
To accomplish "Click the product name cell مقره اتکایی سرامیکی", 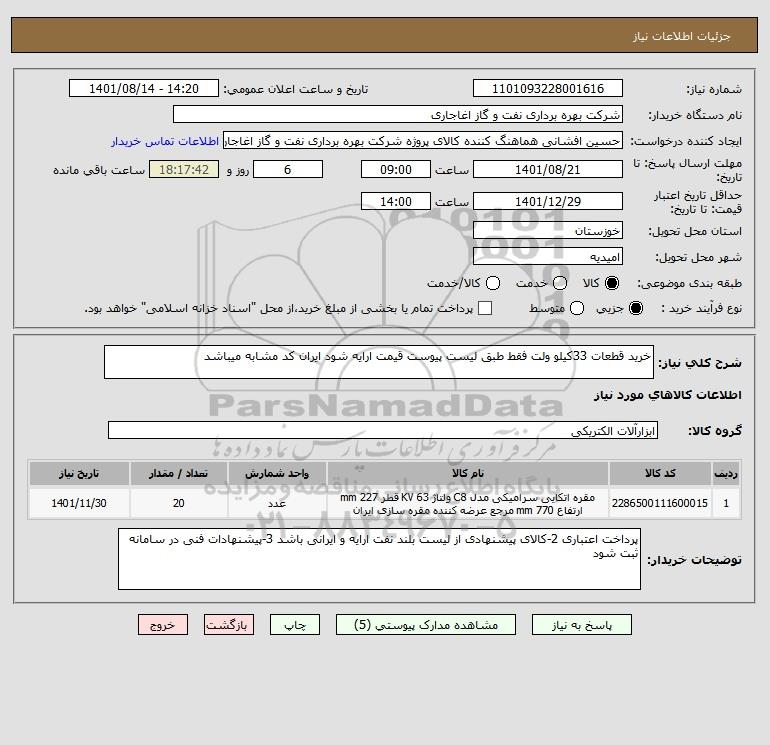I will (468, 504).
